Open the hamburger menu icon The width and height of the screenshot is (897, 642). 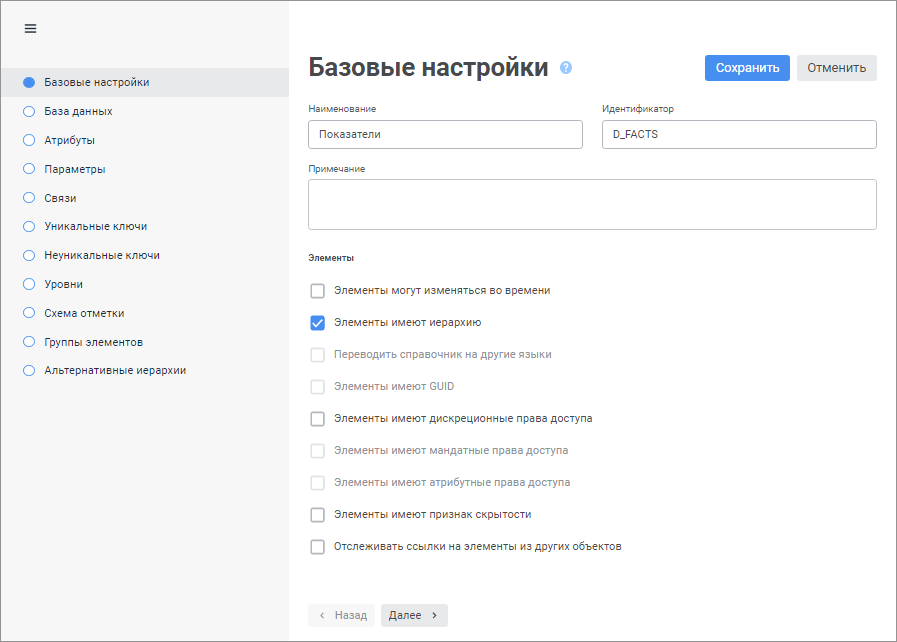[30, 29]
